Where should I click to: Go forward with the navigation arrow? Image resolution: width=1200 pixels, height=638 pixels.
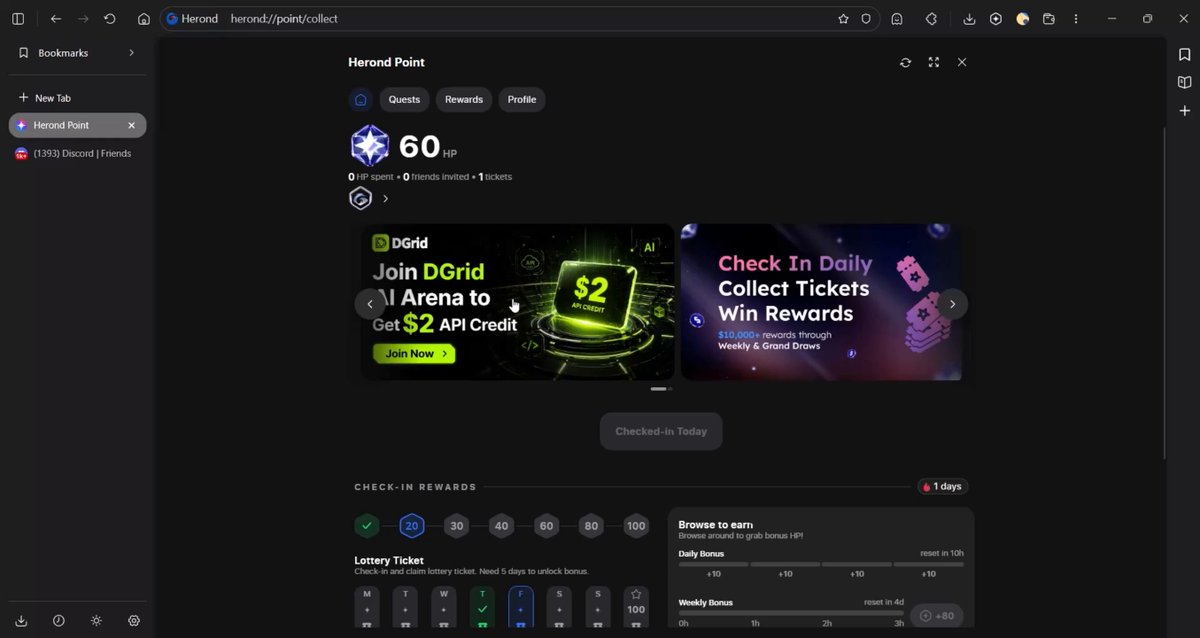click(x=83, y=19)
